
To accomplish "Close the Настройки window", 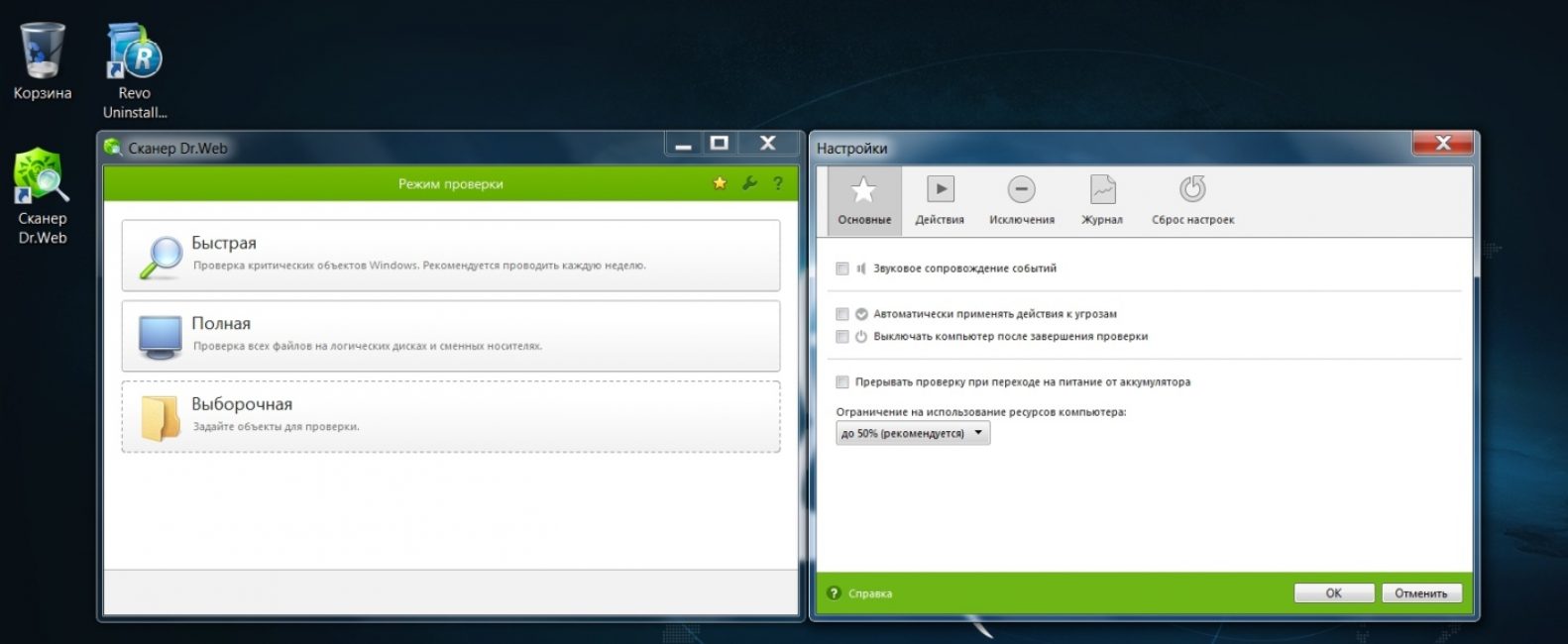I will 1443,144.
